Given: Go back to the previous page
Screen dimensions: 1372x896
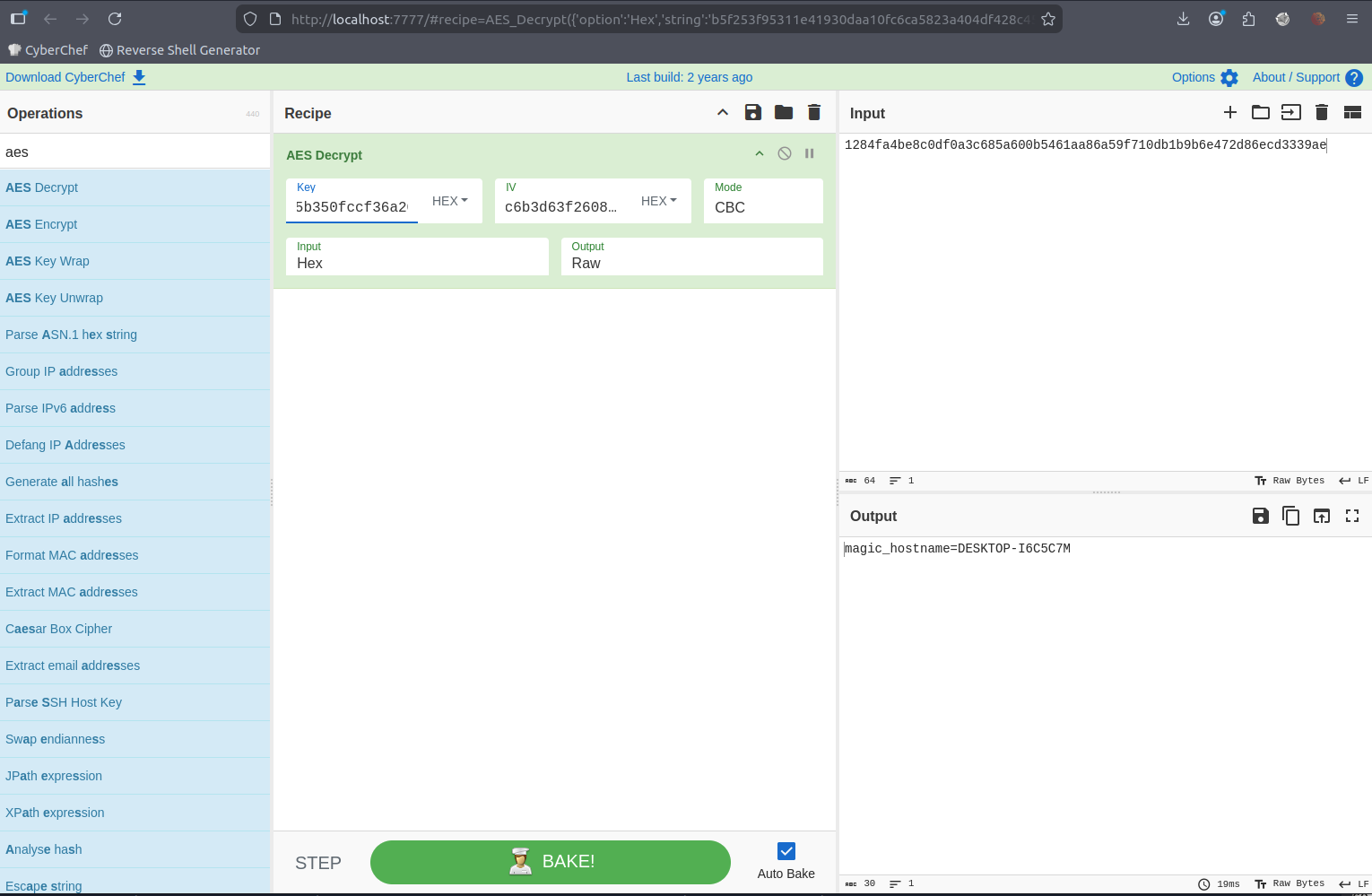Looking at the screenshot, I should point(50,19).
